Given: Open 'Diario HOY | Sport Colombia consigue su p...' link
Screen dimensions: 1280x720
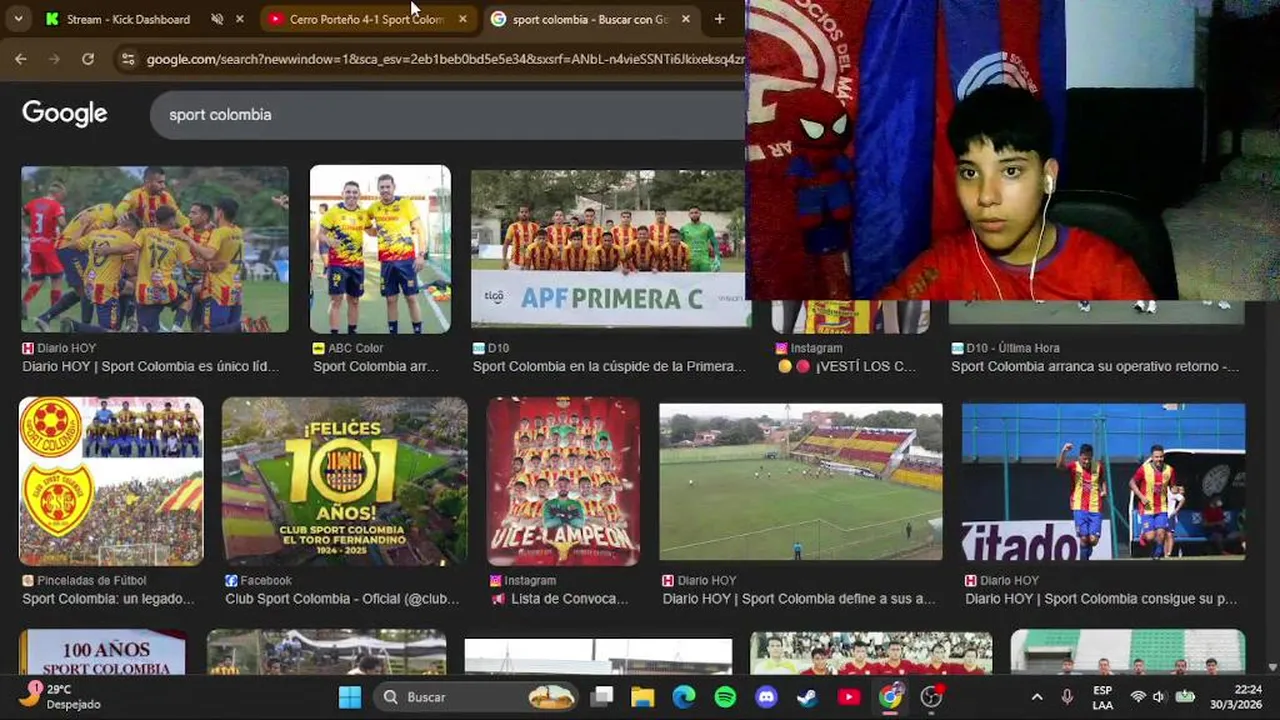Looking at the screenshot, I should pyautogui.click(x=1101, y=599).
